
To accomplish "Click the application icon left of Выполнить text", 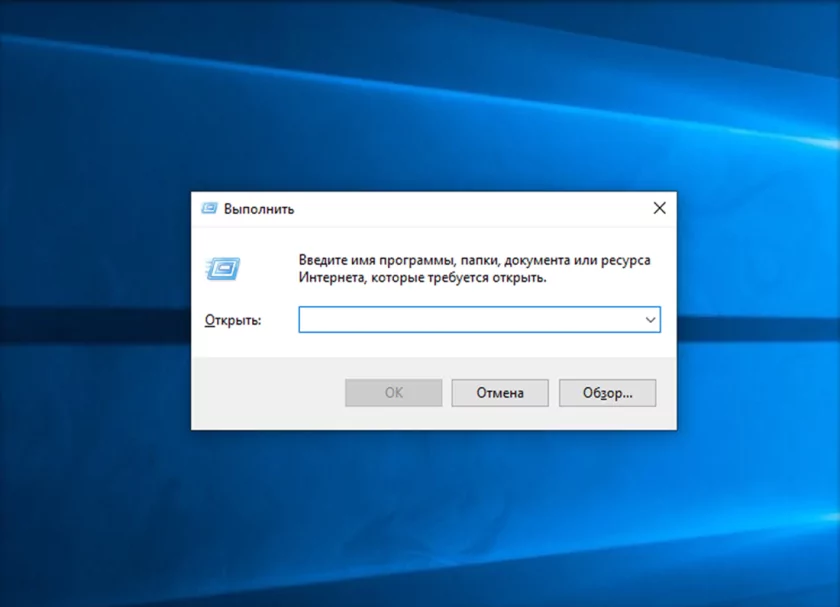I will point(208,208).
